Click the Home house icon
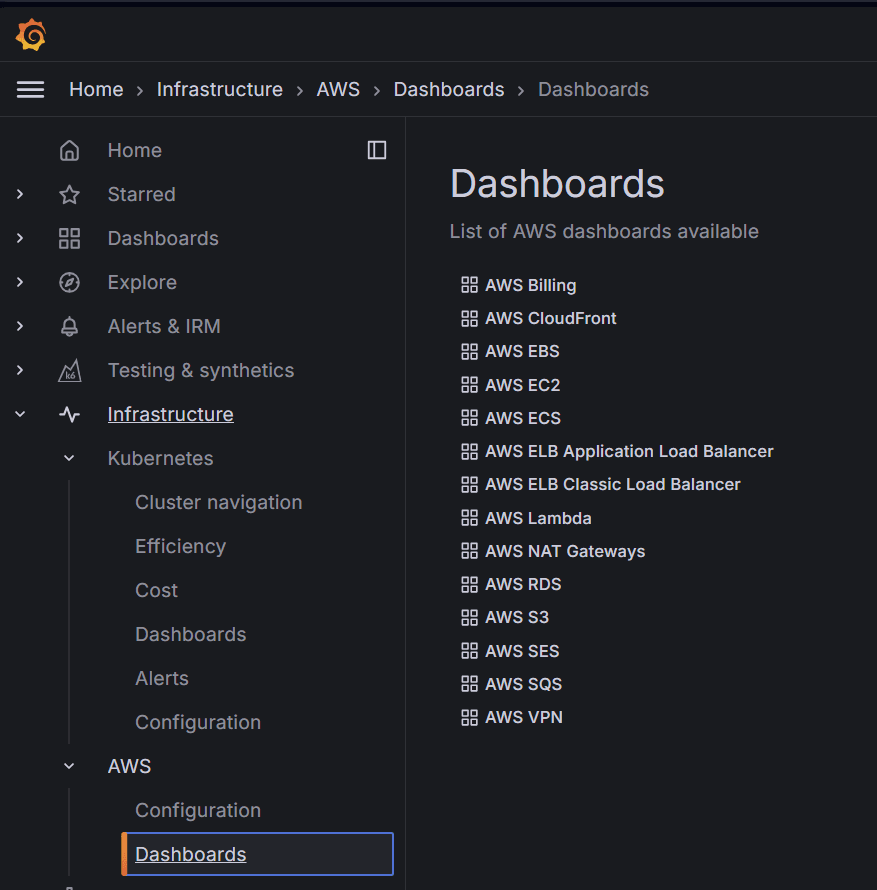The image size is (877, 890). pos(69,150)
